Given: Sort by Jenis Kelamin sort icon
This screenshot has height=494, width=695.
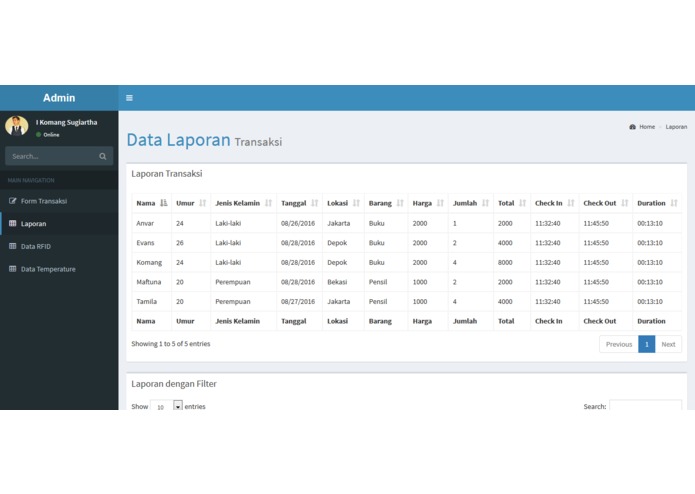Looking at the screenshot, I should [x=268, y=203].
